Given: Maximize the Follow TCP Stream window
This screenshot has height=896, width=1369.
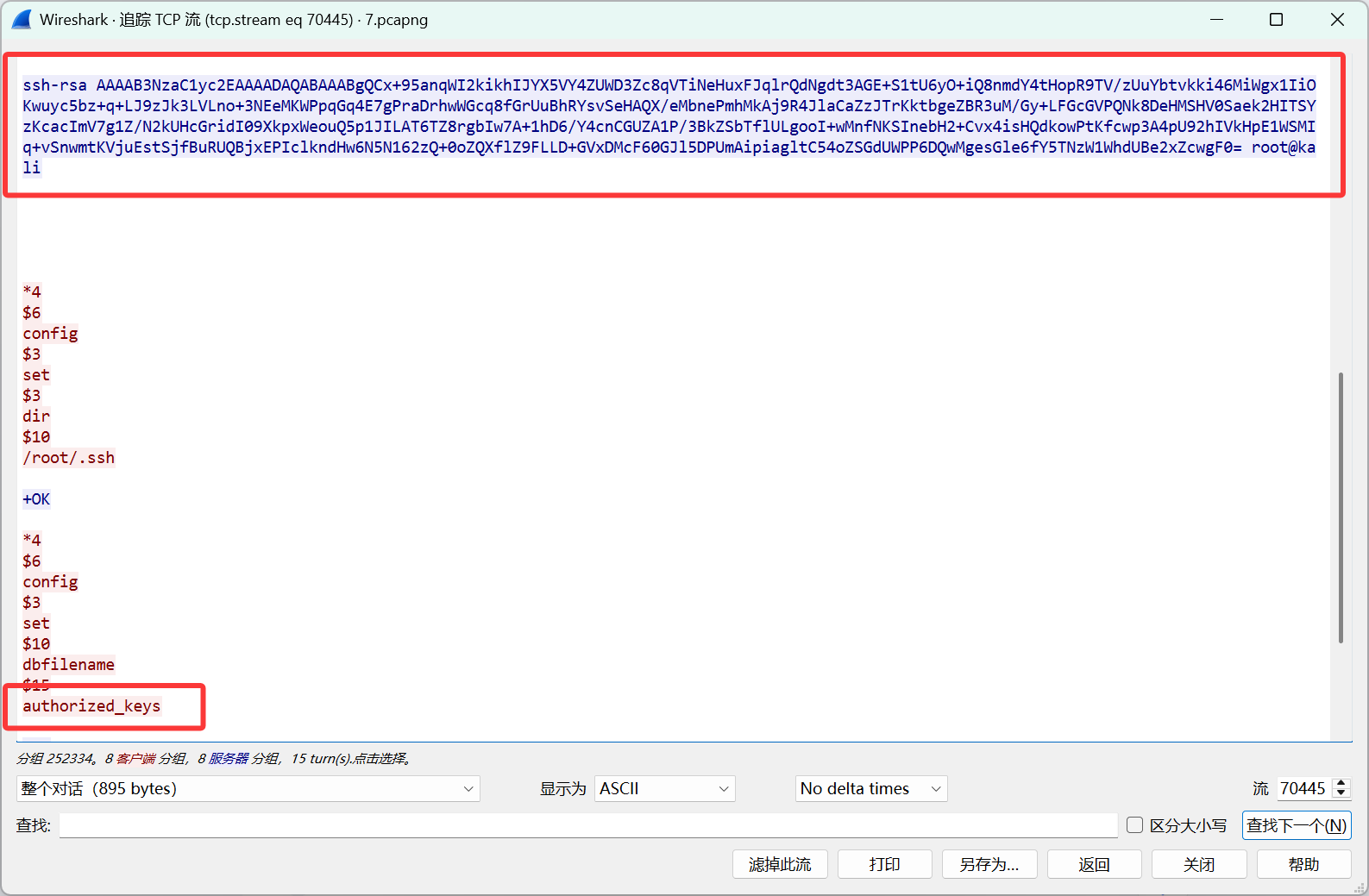Looking at the screenshot, I should 1276,19.
